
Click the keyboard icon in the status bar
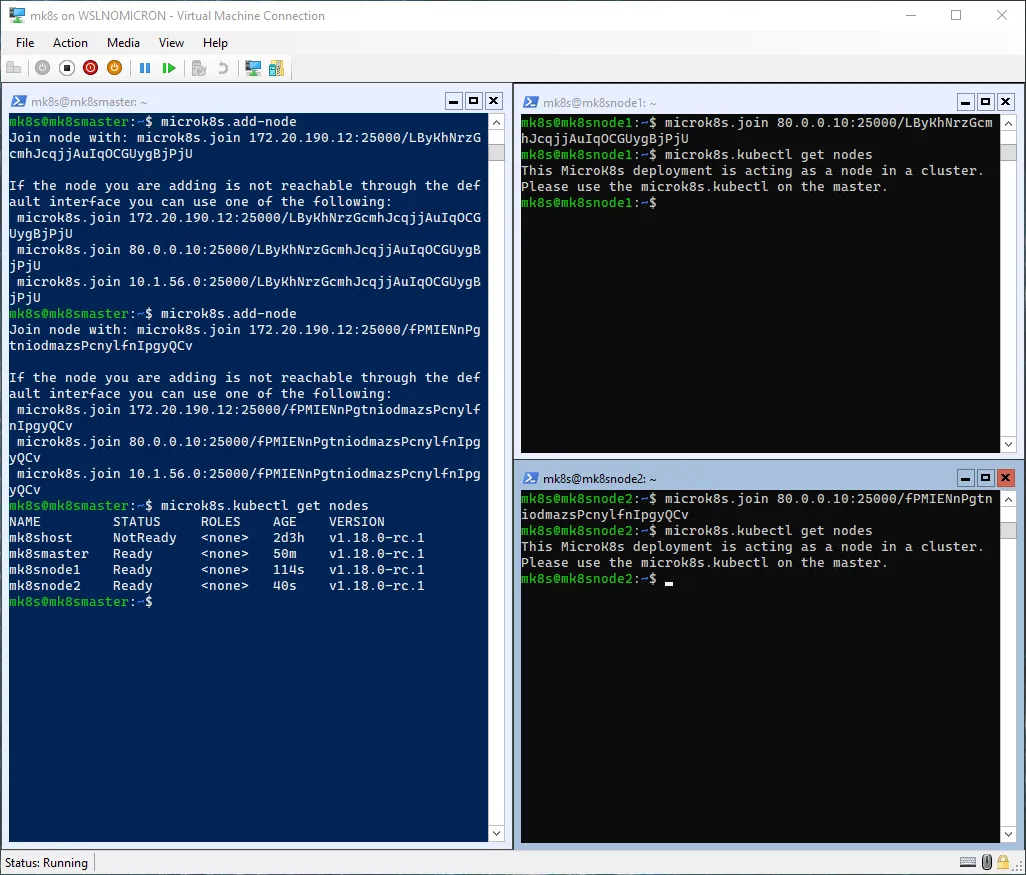coord(968,862)
